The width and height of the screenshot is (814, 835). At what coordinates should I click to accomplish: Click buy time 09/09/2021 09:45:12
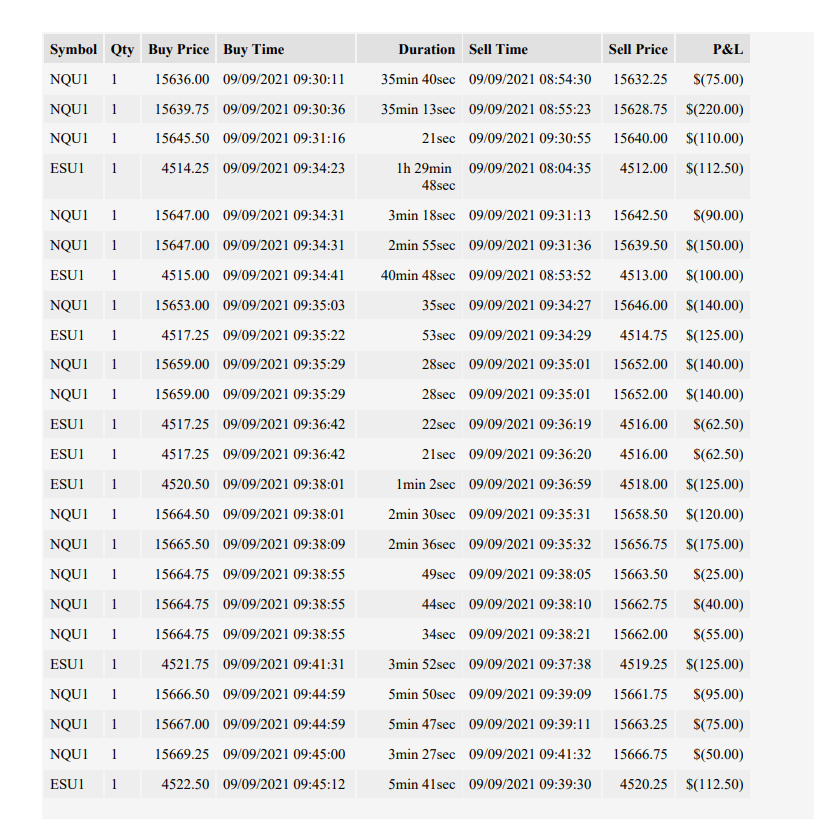(286, 784)
